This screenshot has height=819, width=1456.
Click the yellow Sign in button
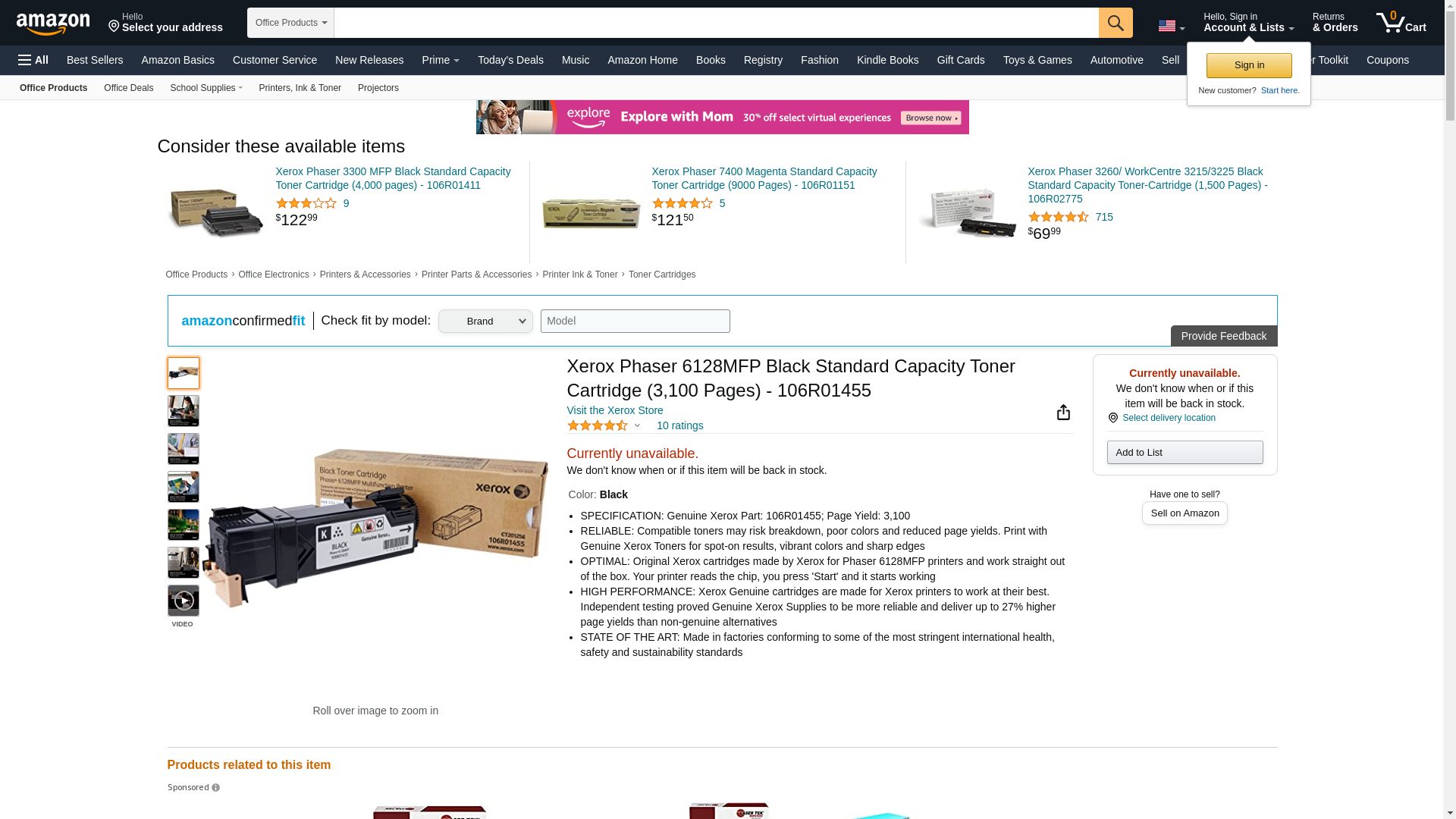point(1249,65)
